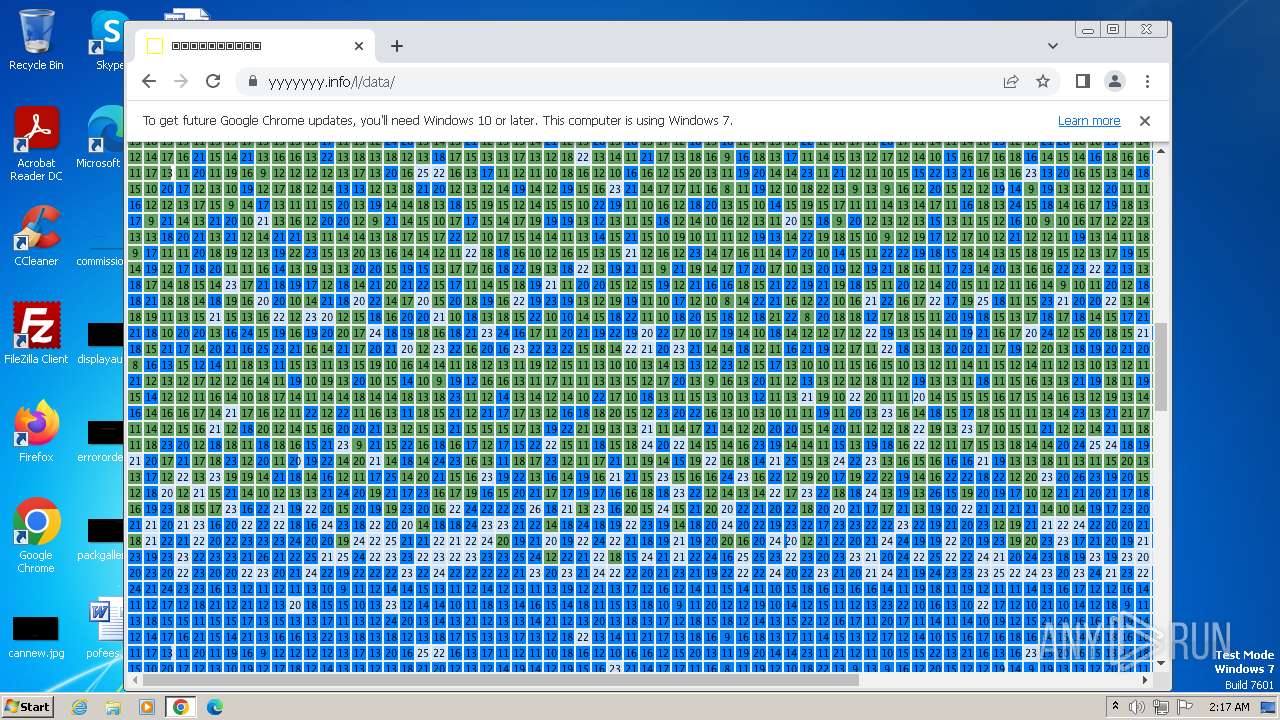Launch CCleaner from the desktop
Viewport: 1280px width, 720px height.
36,236
